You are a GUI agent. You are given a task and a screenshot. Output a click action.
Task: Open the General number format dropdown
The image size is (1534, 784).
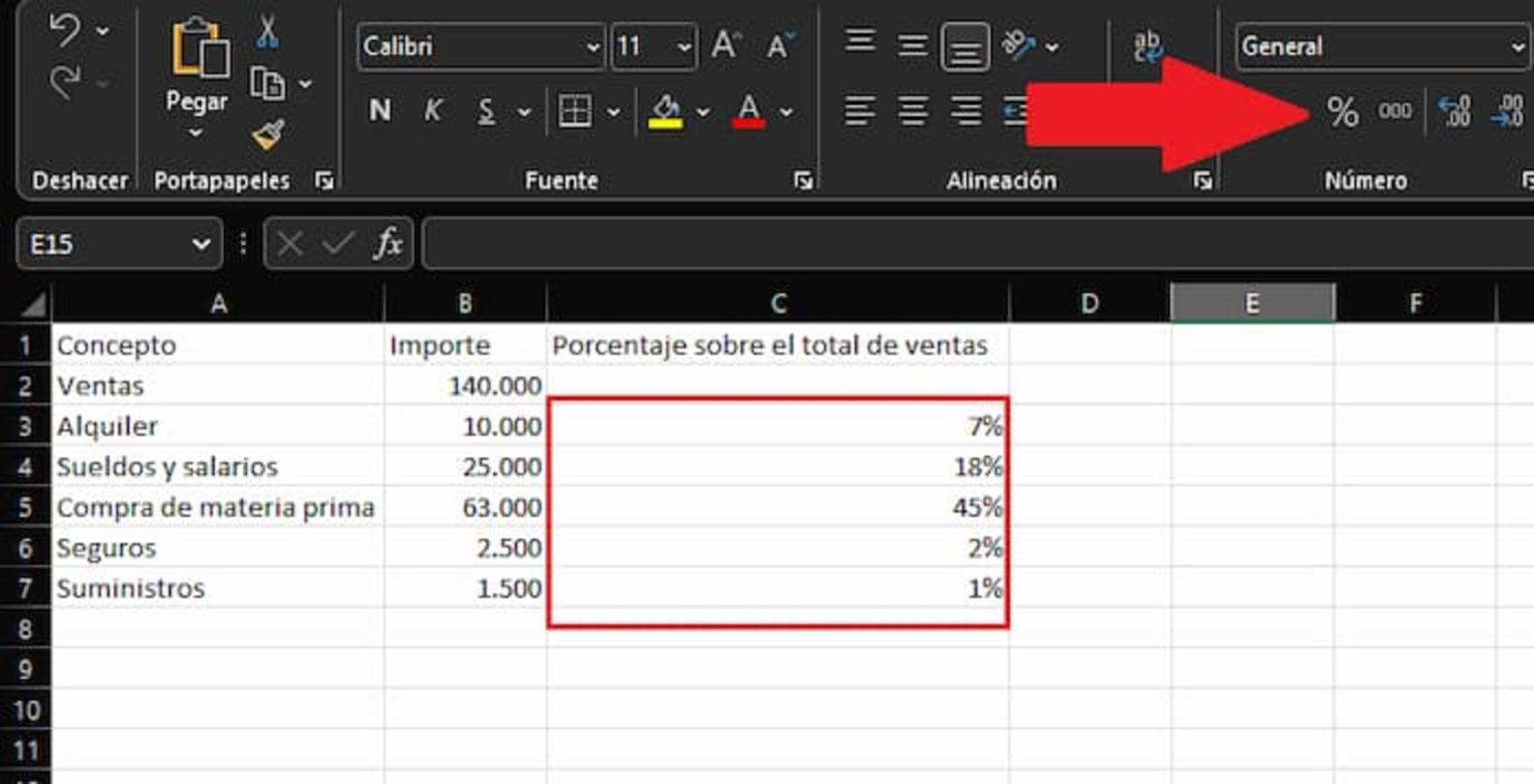(x=1517, y=46)
